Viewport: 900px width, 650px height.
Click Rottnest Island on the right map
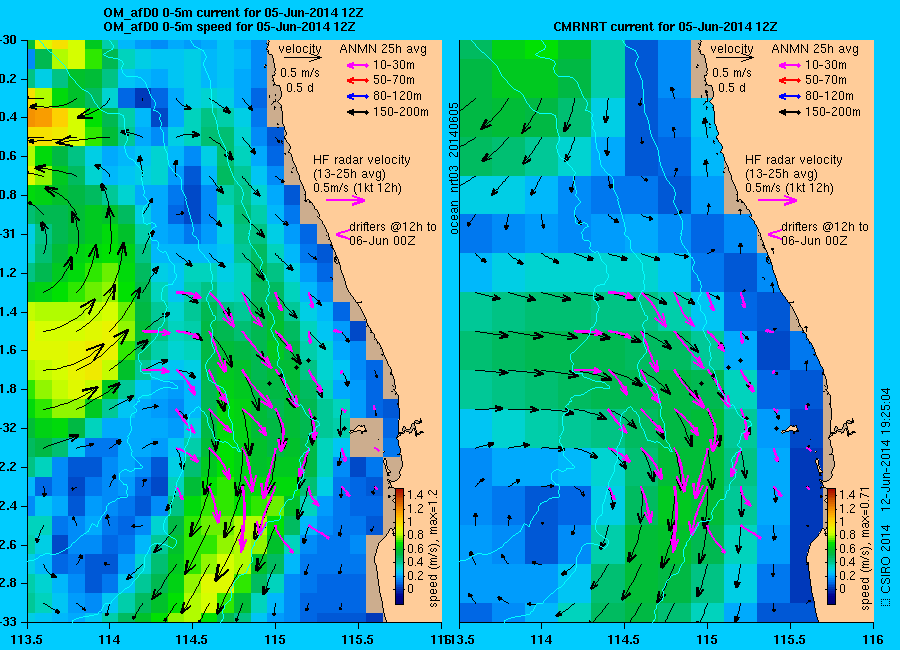pos(792,428)
